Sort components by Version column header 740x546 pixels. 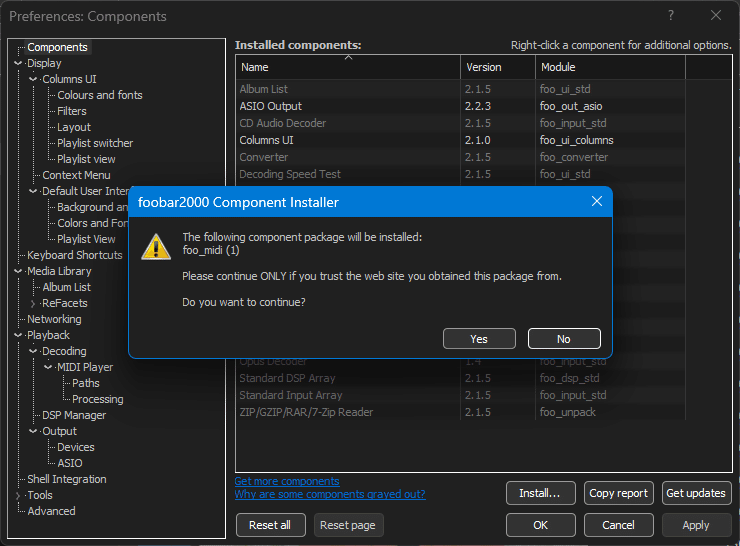coord(498,67)
